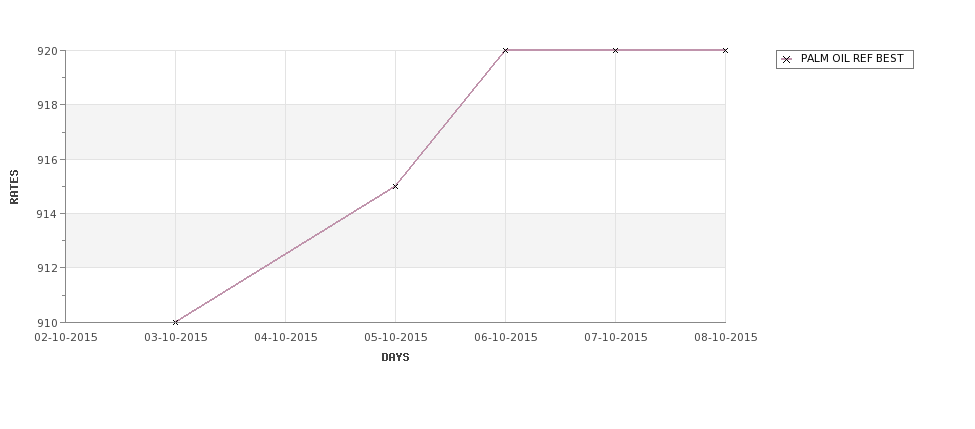Select the 03-10-2015 date tick label

(176, 338)
